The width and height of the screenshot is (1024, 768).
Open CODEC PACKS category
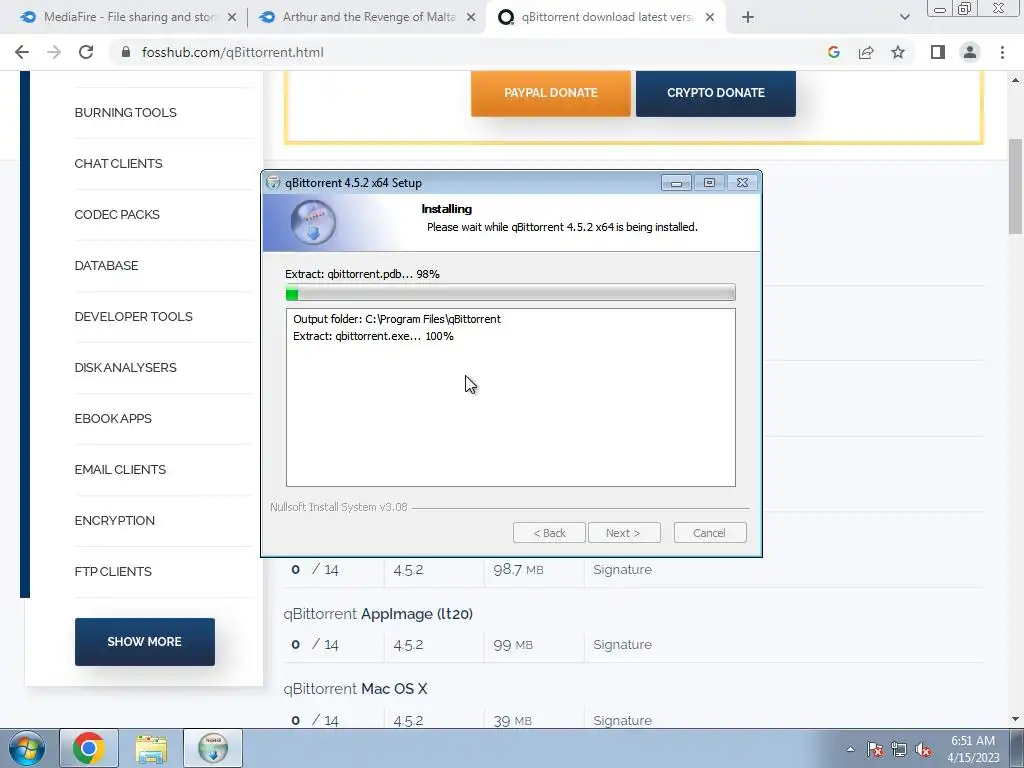coord(117,214)
